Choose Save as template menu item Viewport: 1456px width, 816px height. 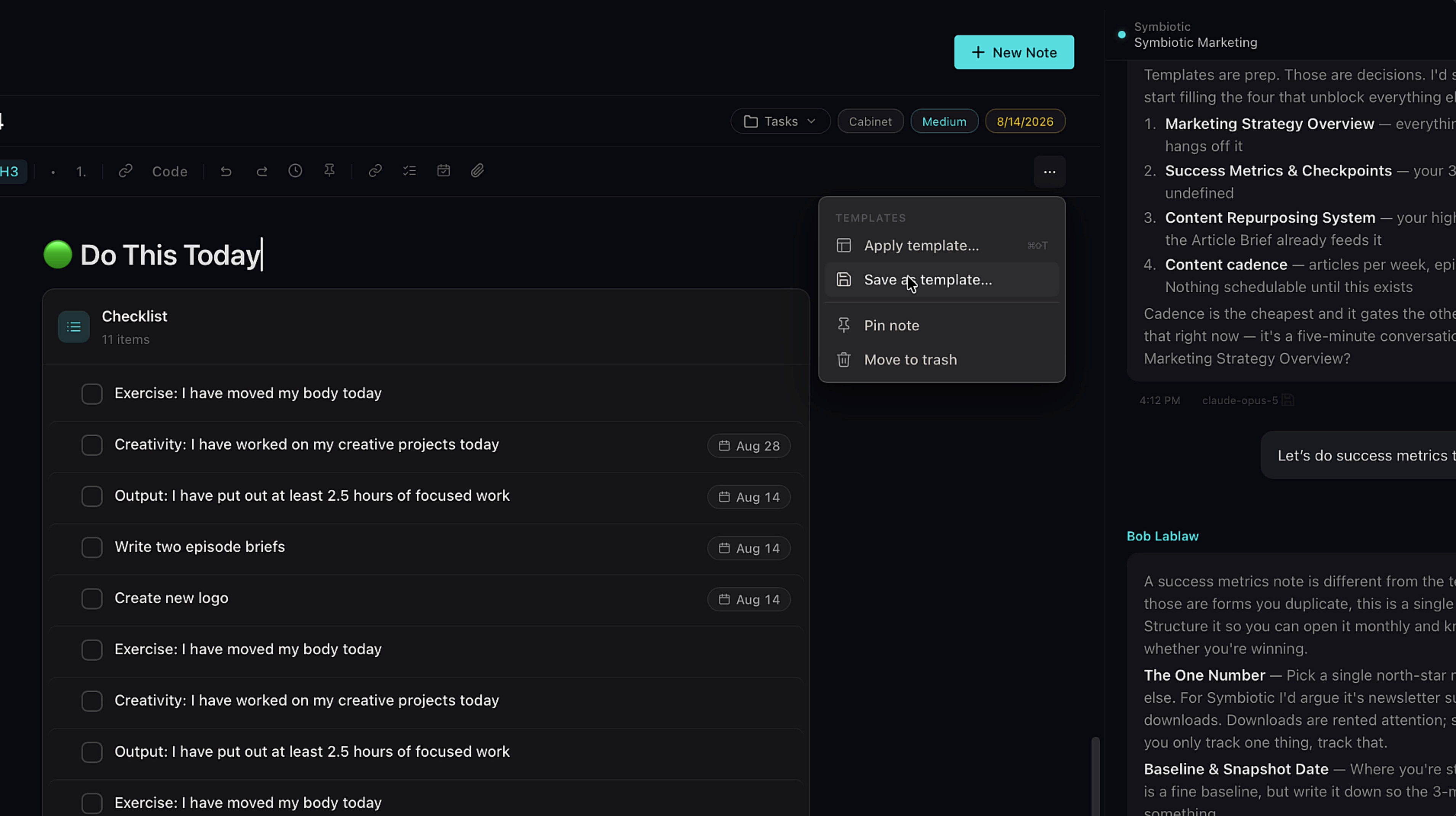coord(942,280)
